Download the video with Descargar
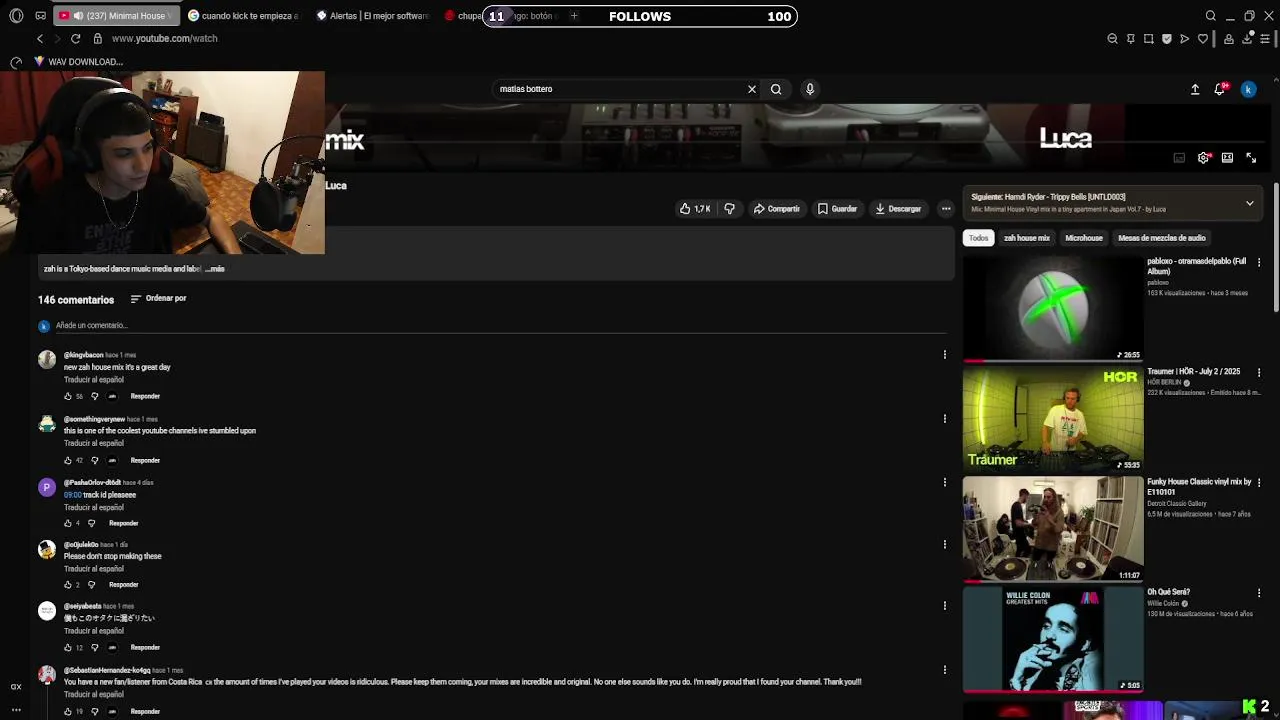The width and height of the screenshot is (1280, 720). [x=898, y=209]
